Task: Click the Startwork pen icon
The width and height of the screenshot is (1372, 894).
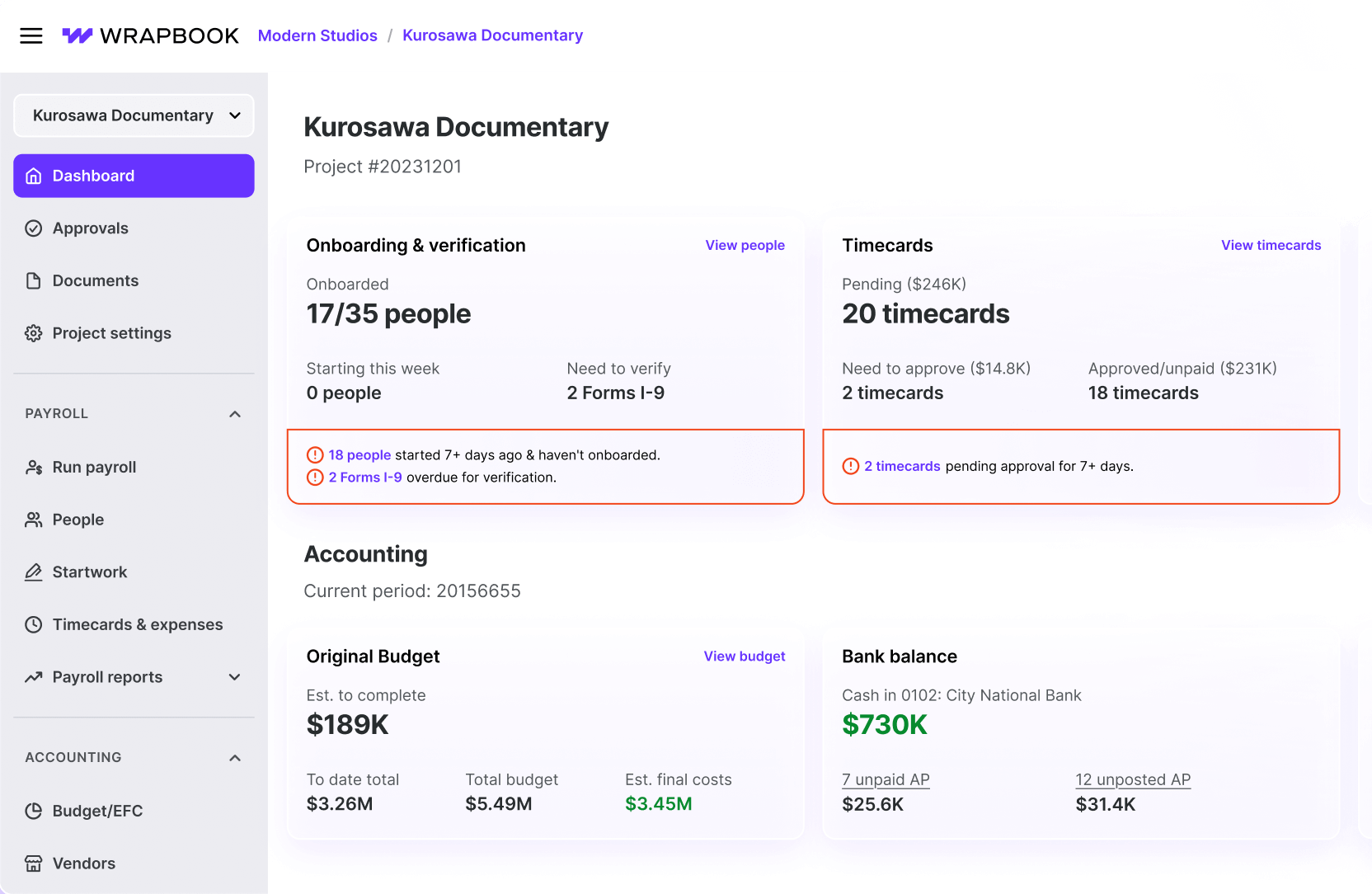Action: [x=34, y=572]
